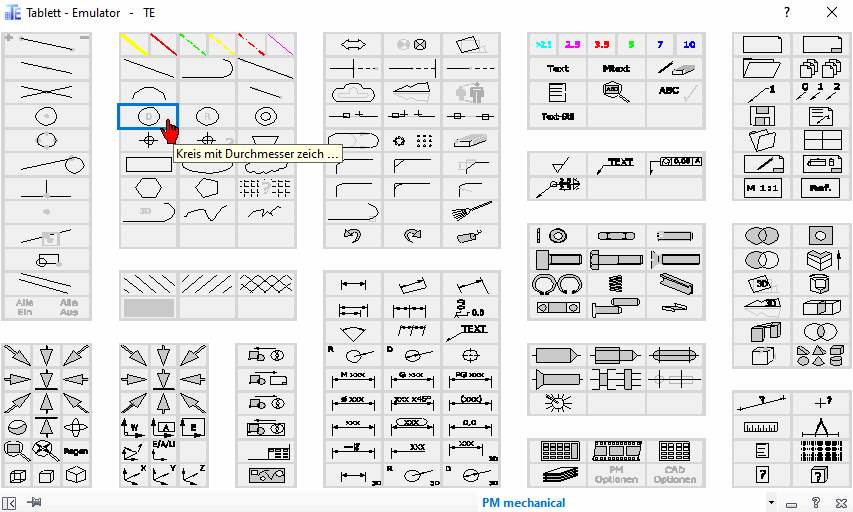The image size is (853, 512).
Task: Collapse the side panel with the arrow icon
Action: point(9,503)
